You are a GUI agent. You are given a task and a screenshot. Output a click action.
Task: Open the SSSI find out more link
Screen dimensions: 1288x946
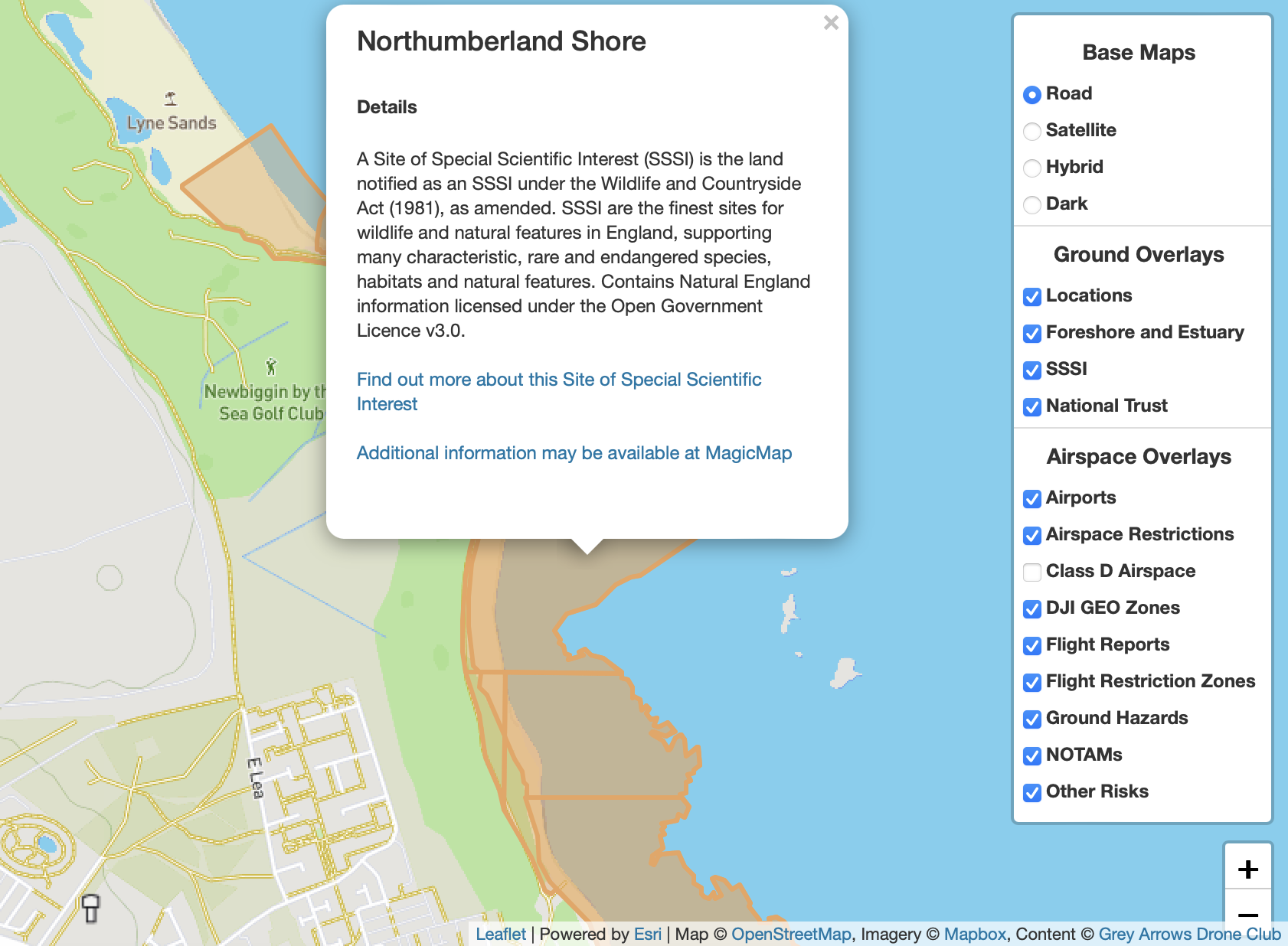coord(558,380)
